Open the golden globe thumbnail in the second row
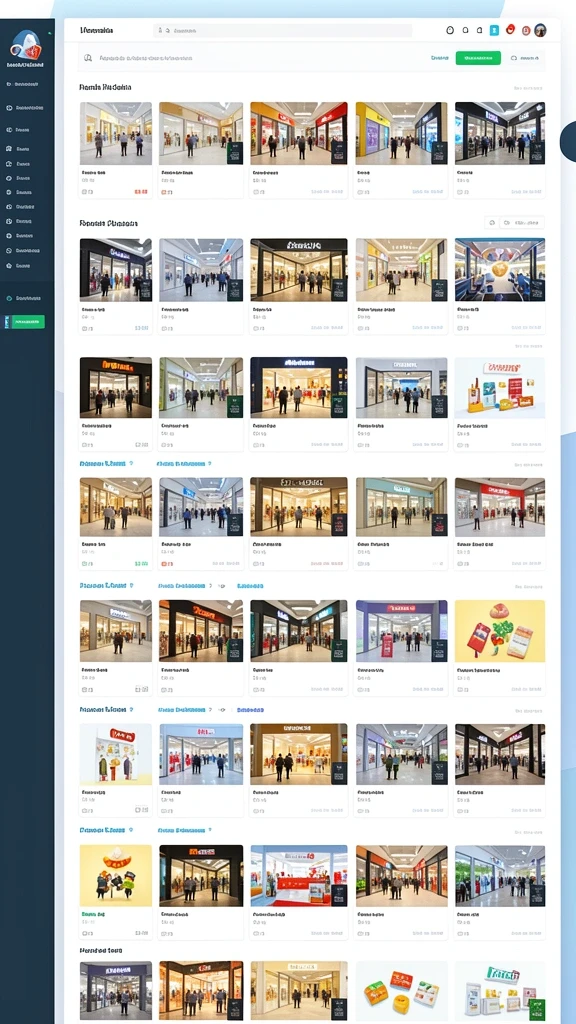Viewport: 576px width, 1024px height. click(500, 269)
